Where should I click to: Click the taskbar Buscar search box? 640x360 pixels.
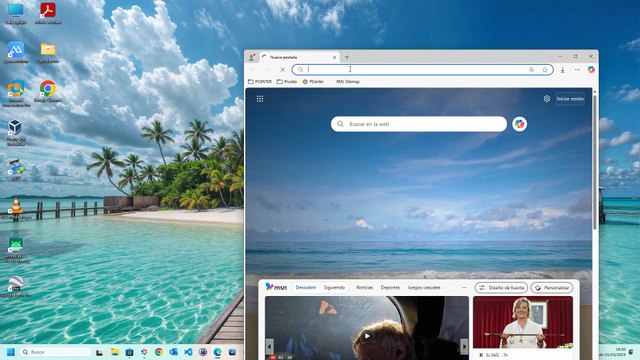click(56, 352)
